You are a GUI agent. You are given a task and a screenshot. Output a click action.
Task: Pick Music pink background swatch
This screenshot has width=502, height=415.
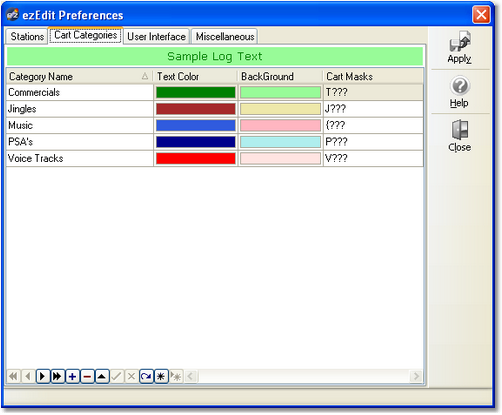tap(280, 125)
